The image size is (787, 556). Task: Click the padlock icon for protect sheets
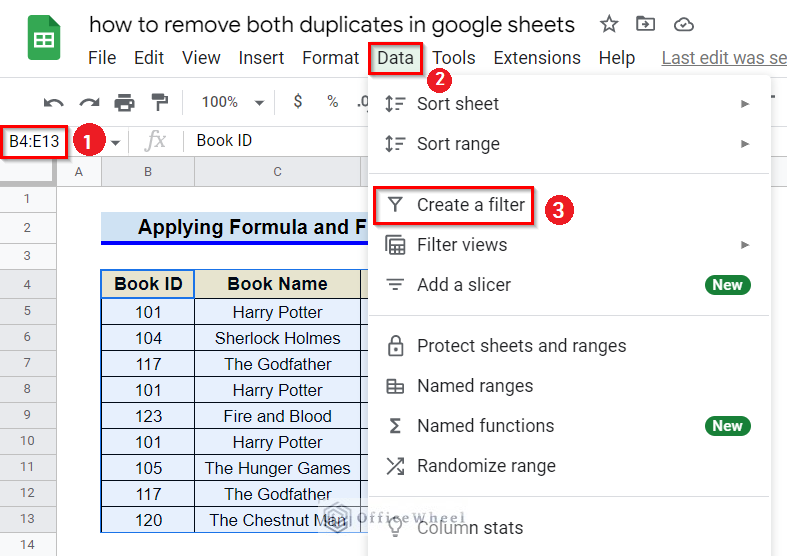tap(396, 346)
